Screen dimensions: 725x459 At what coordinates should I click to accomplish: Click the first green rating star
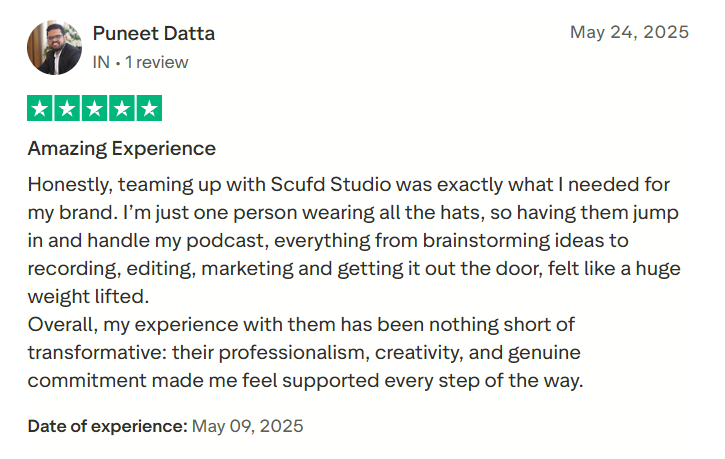(41, 108)
